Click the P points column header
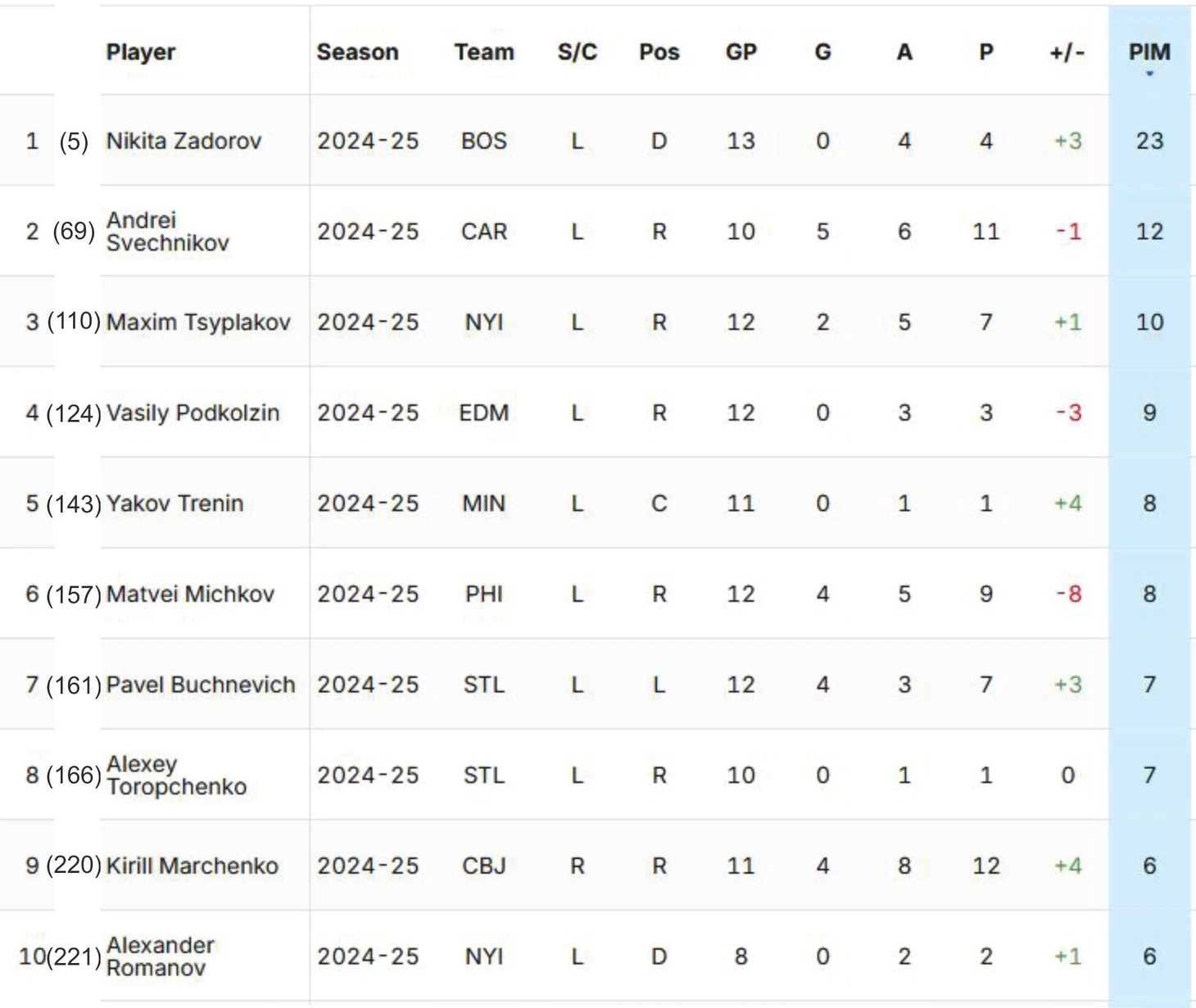The image size is (1196, 1008). click(986, 52)
